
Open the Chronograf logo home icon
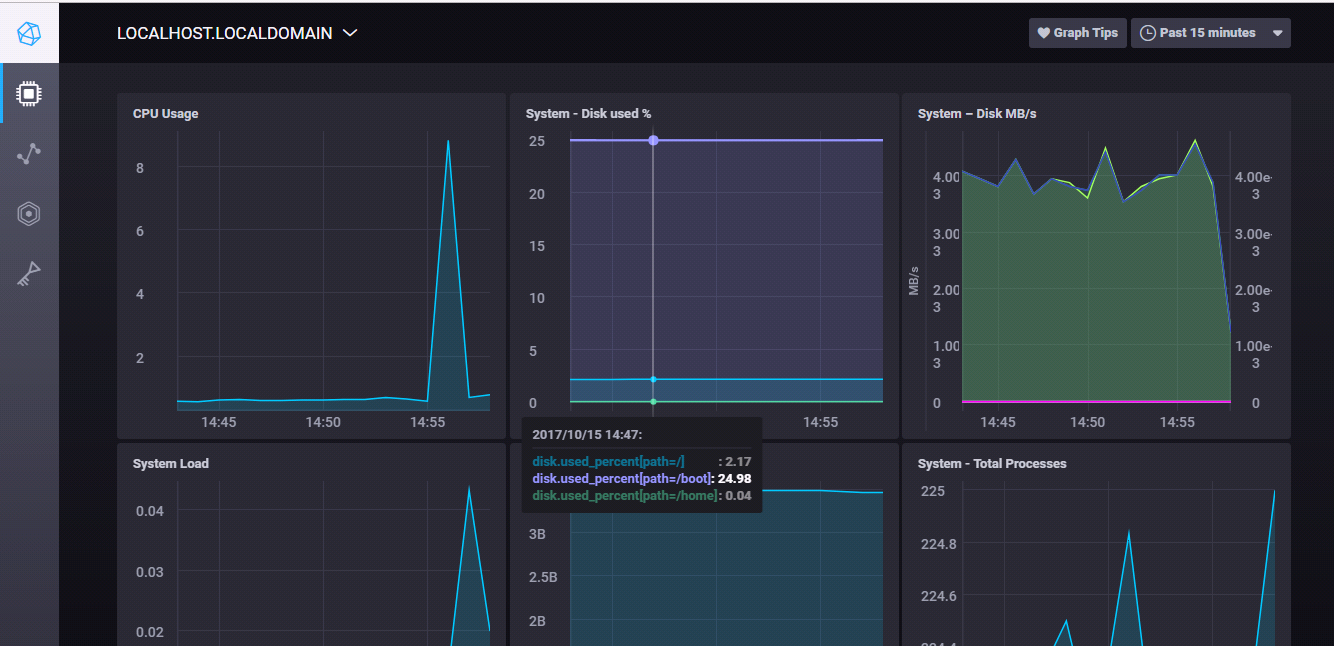29,33
